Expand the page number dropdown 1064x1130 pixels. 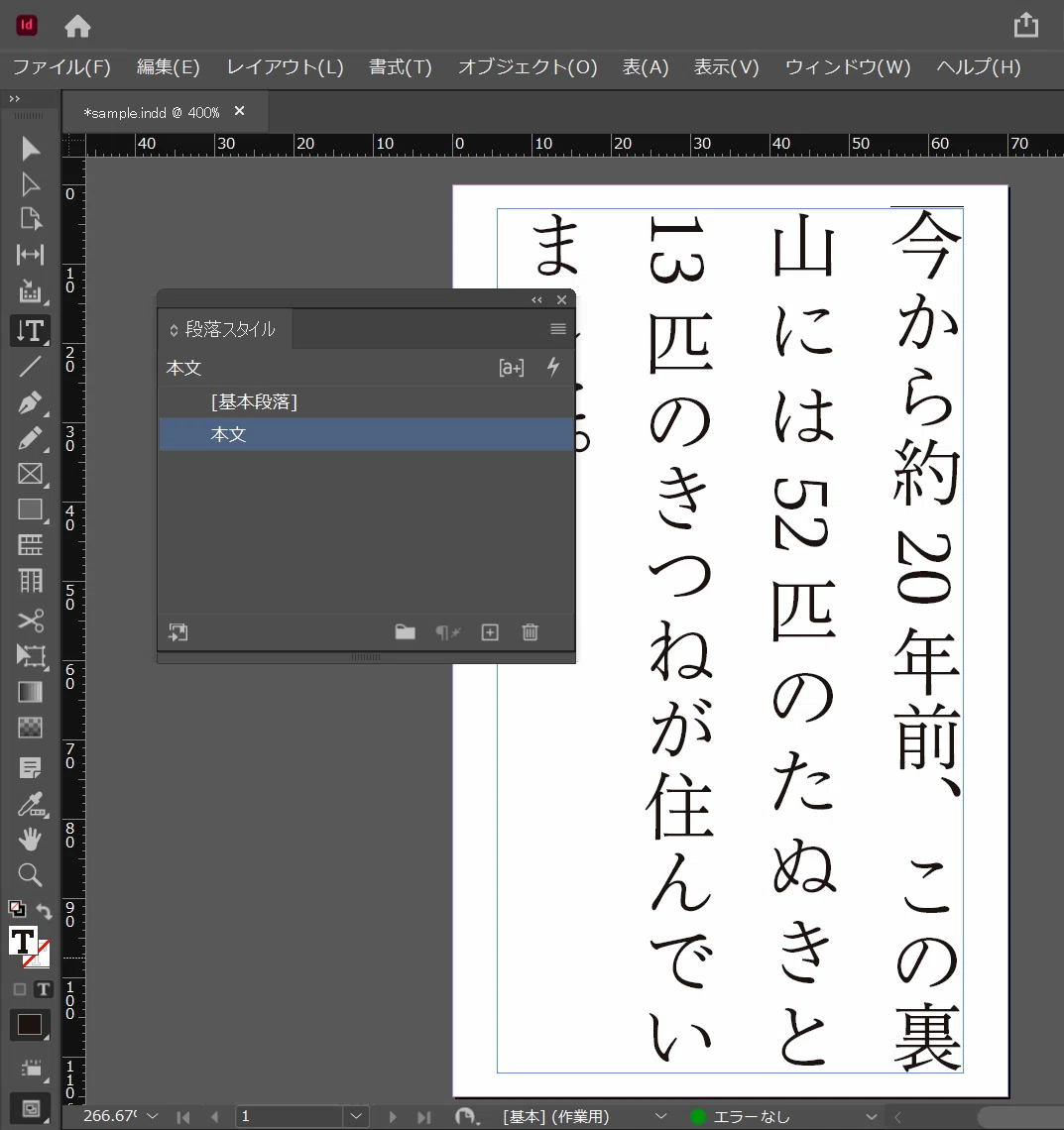356,1116
